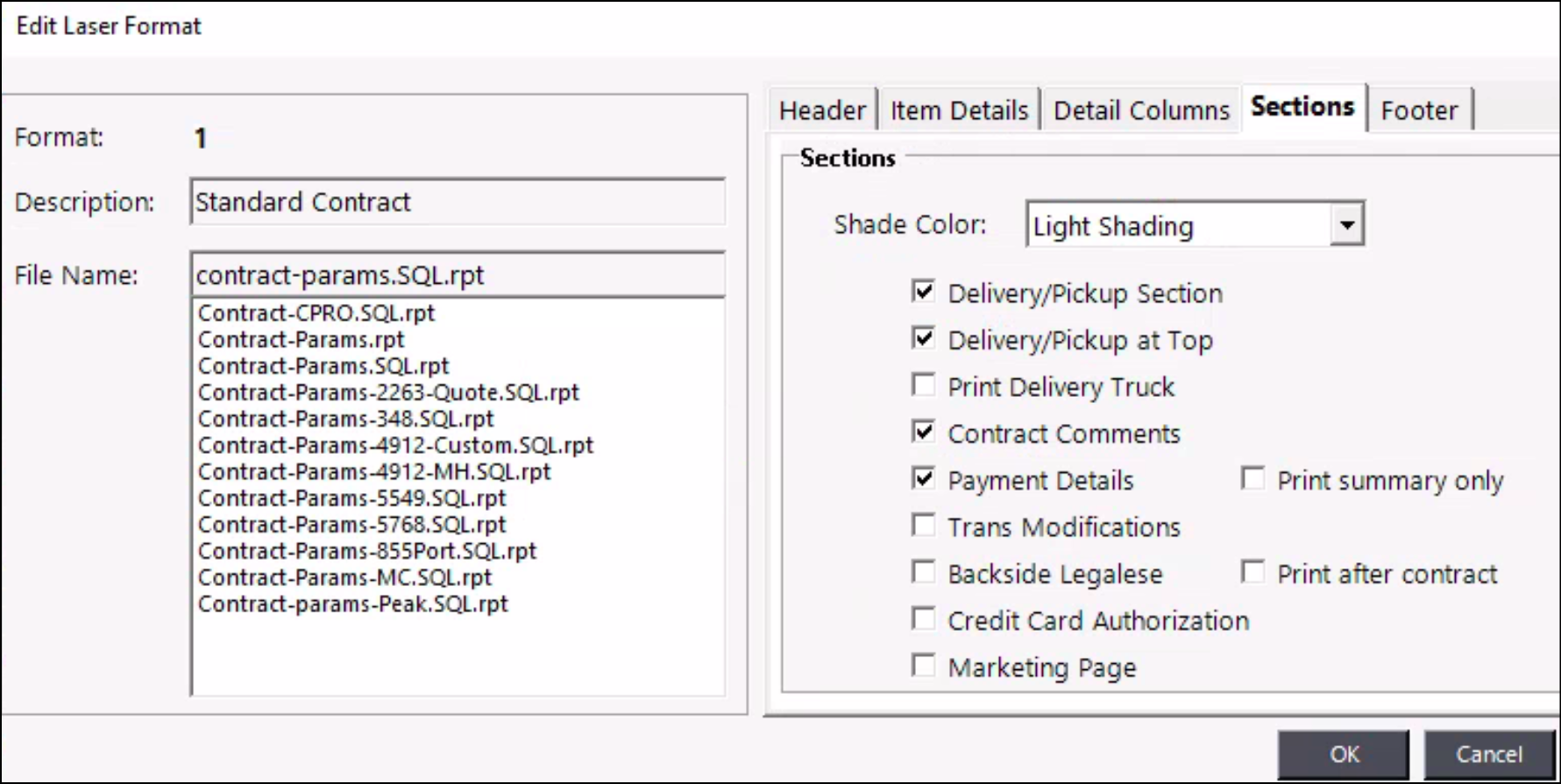The width and height of the screenshot is (1561, 784).
Task: Click the OK button
Action: tap(1344, 754)
